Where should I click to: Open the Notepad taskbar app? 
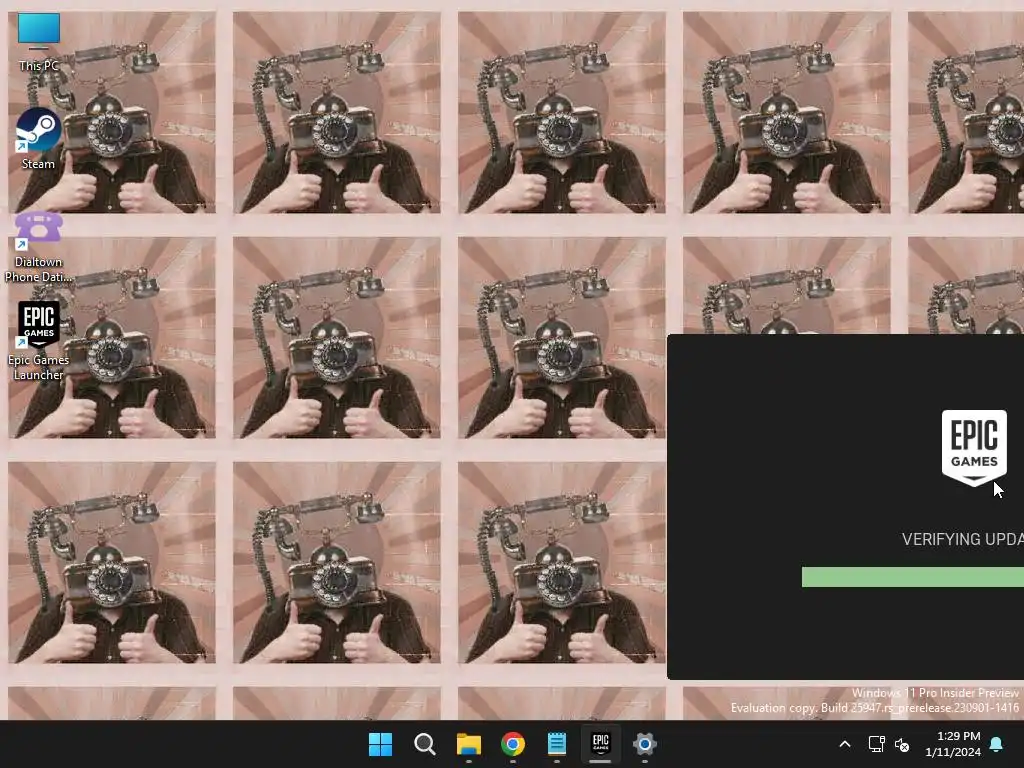tap(556, 744)
